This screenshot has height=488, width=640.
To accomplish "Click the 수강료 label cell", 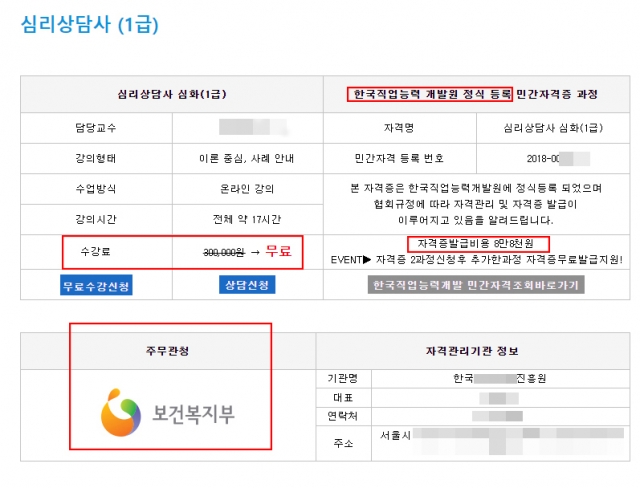I will coord(96,251).
